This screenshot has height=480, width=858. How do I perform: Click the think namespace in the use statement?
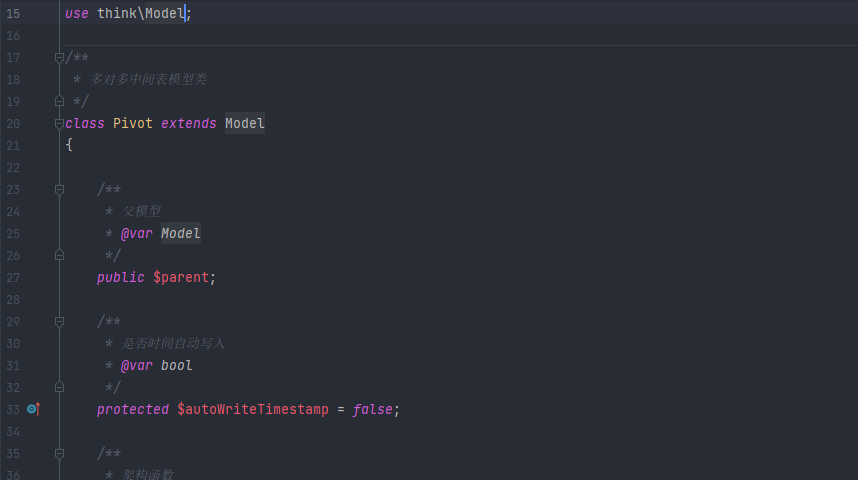116,14
